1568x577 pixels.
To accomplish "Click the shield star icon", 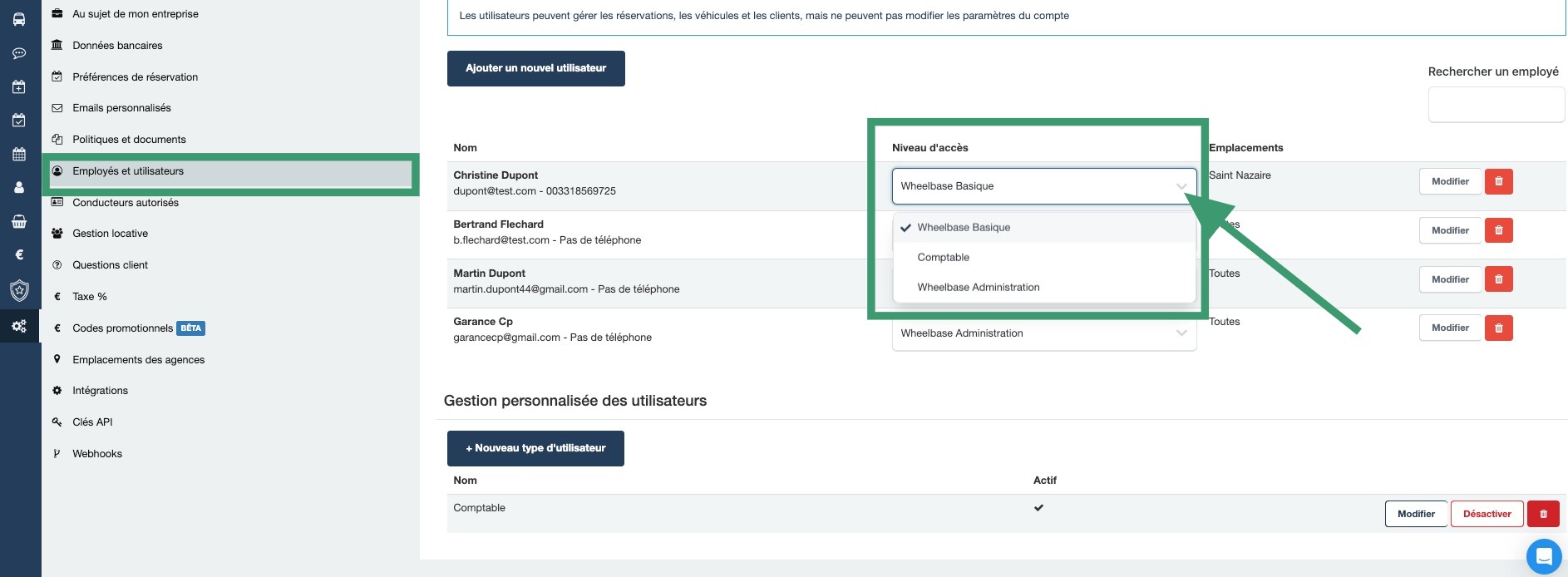I will [x=19, y=290].
